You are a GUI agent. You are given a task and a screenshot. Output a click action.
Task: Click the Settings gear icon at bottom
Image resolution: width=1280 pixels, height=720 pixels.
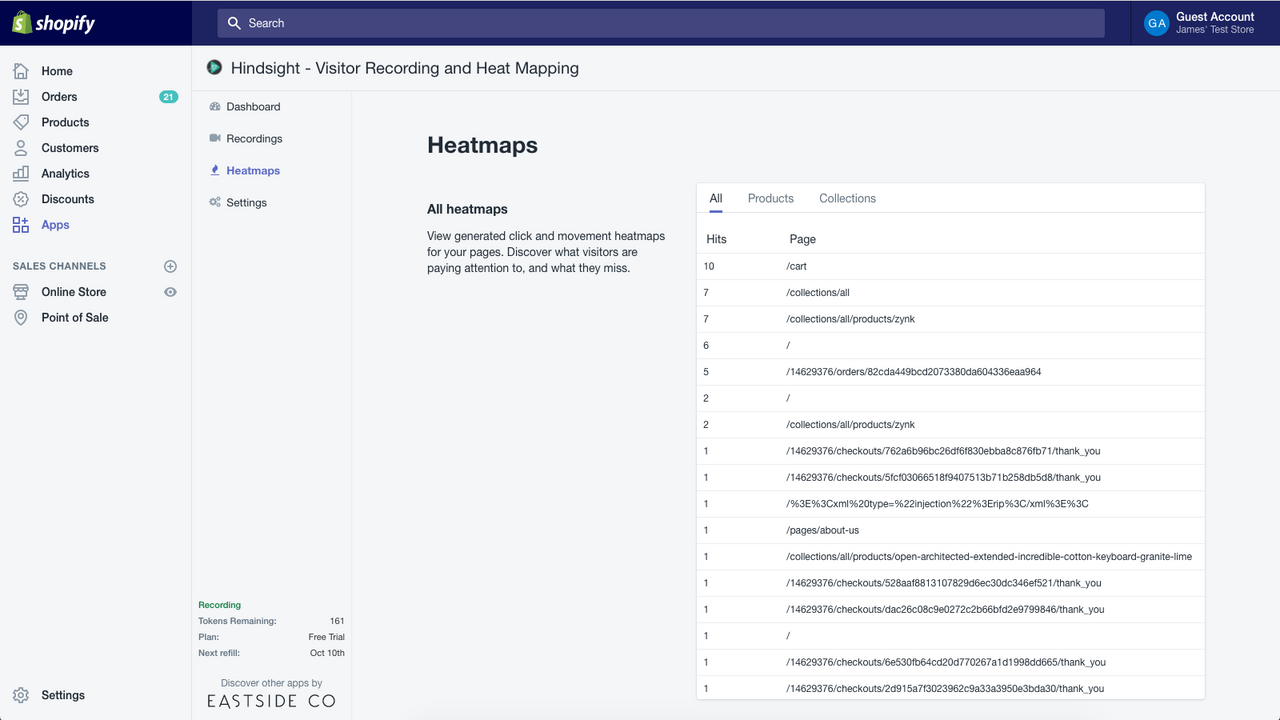click(21, 695)
